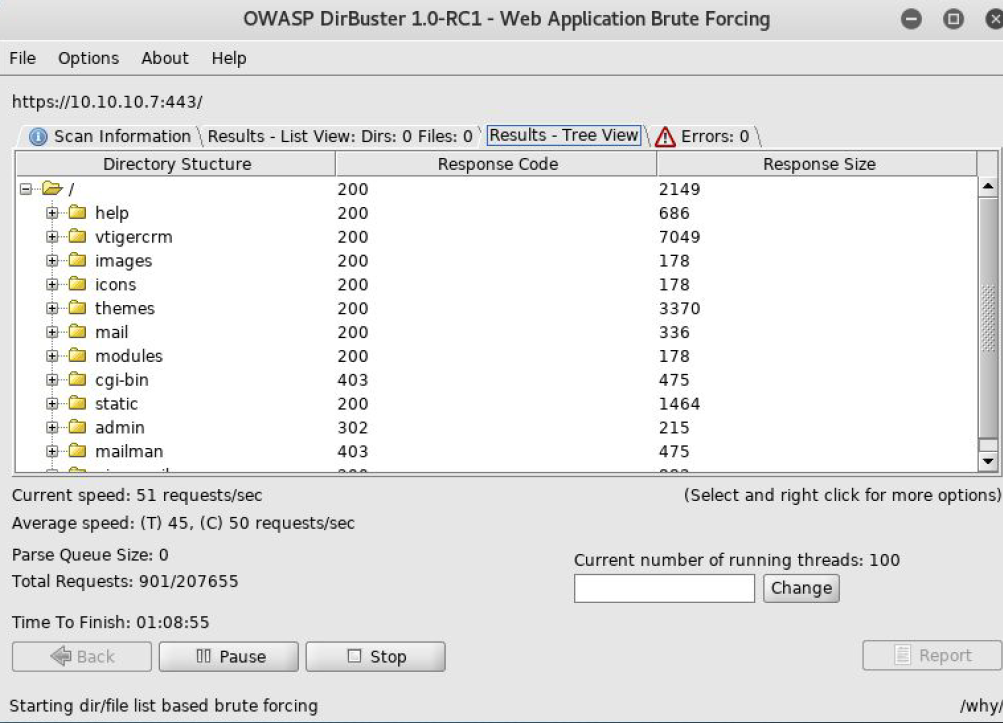
Task: Click the scroll-down arrow of results list
Action: 988,461
